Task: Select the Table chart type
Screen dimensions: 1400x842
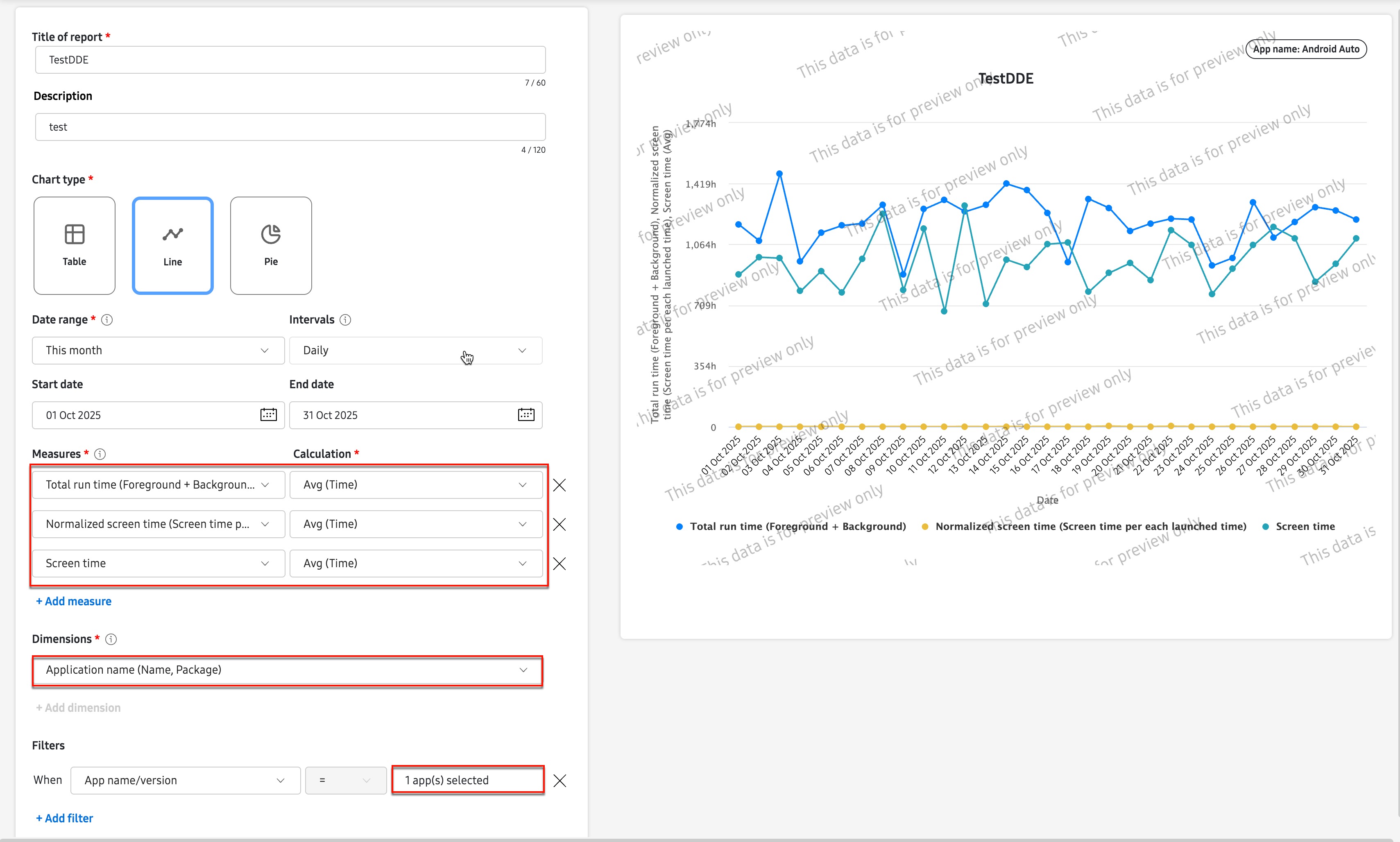Action: pos(74,245)
